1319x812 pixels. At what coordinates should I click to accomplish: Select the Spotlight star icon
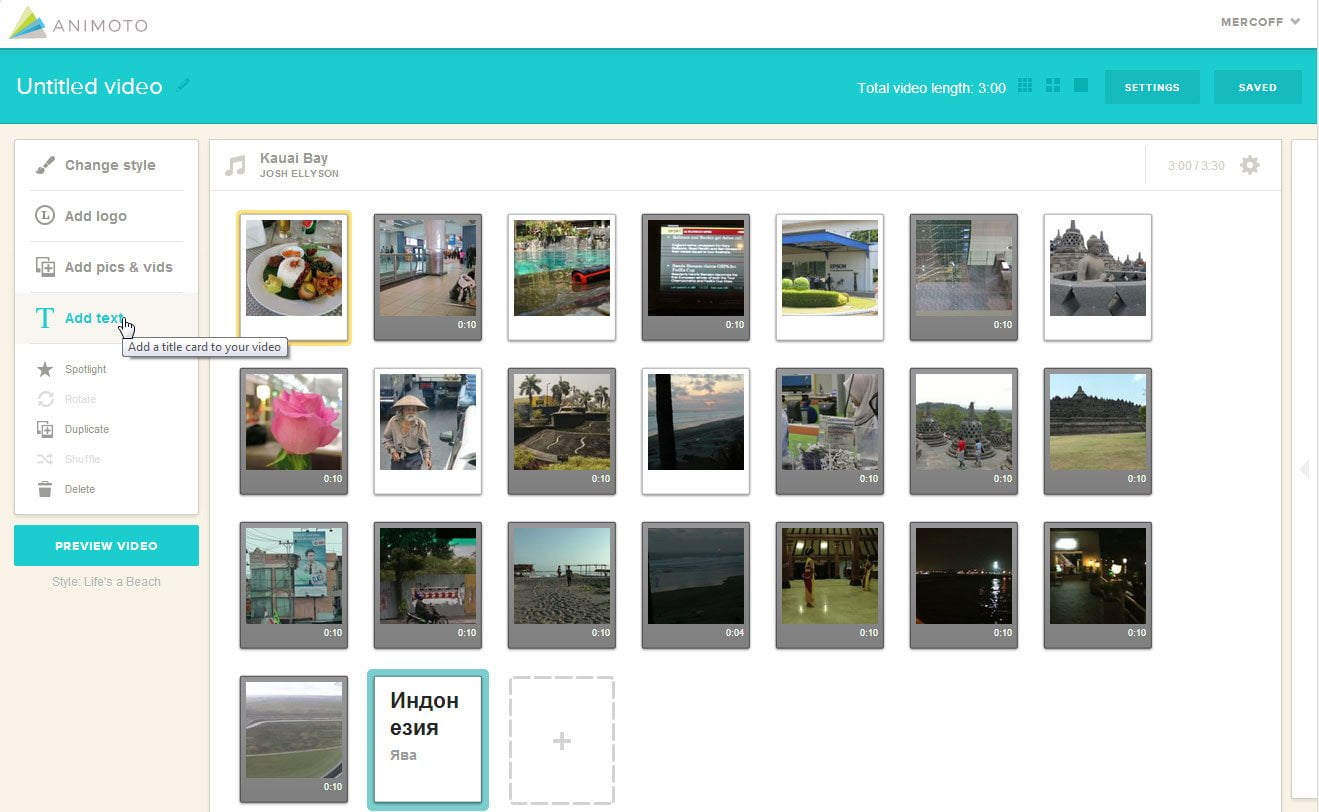click(x=45, y=369)
